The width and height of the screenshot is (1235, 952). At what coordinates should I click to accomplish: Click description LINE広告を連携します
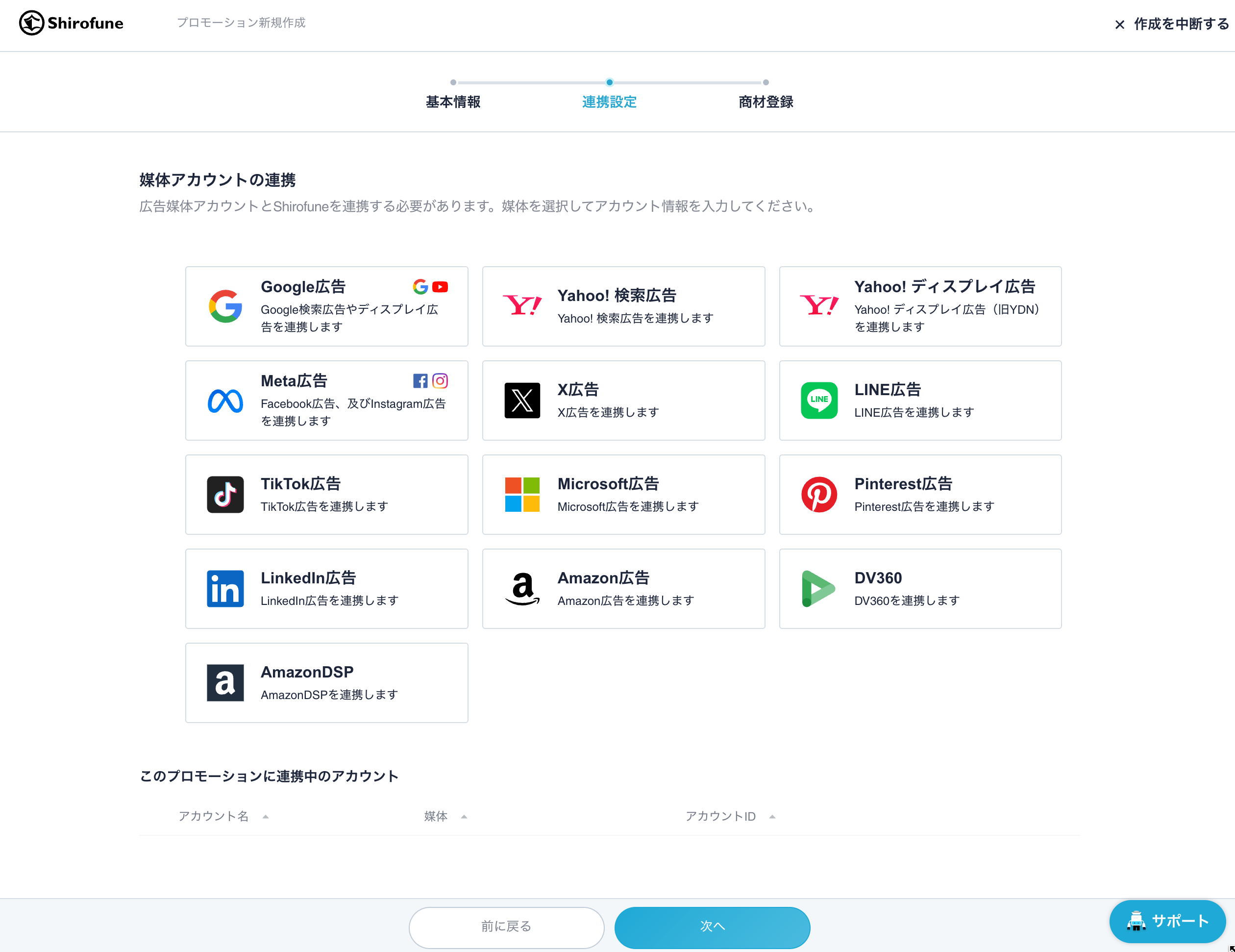(x=914, y=412)
